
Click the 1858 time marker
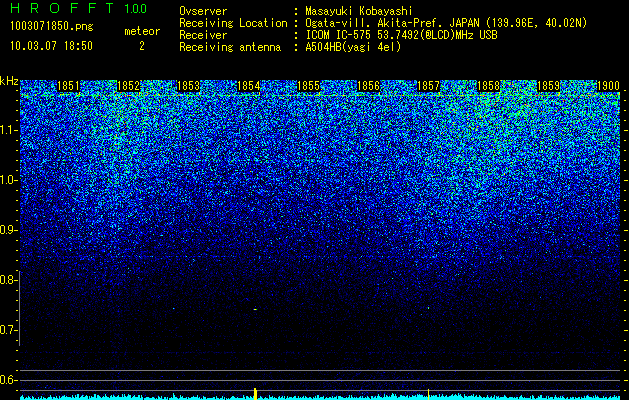(489, 86)
